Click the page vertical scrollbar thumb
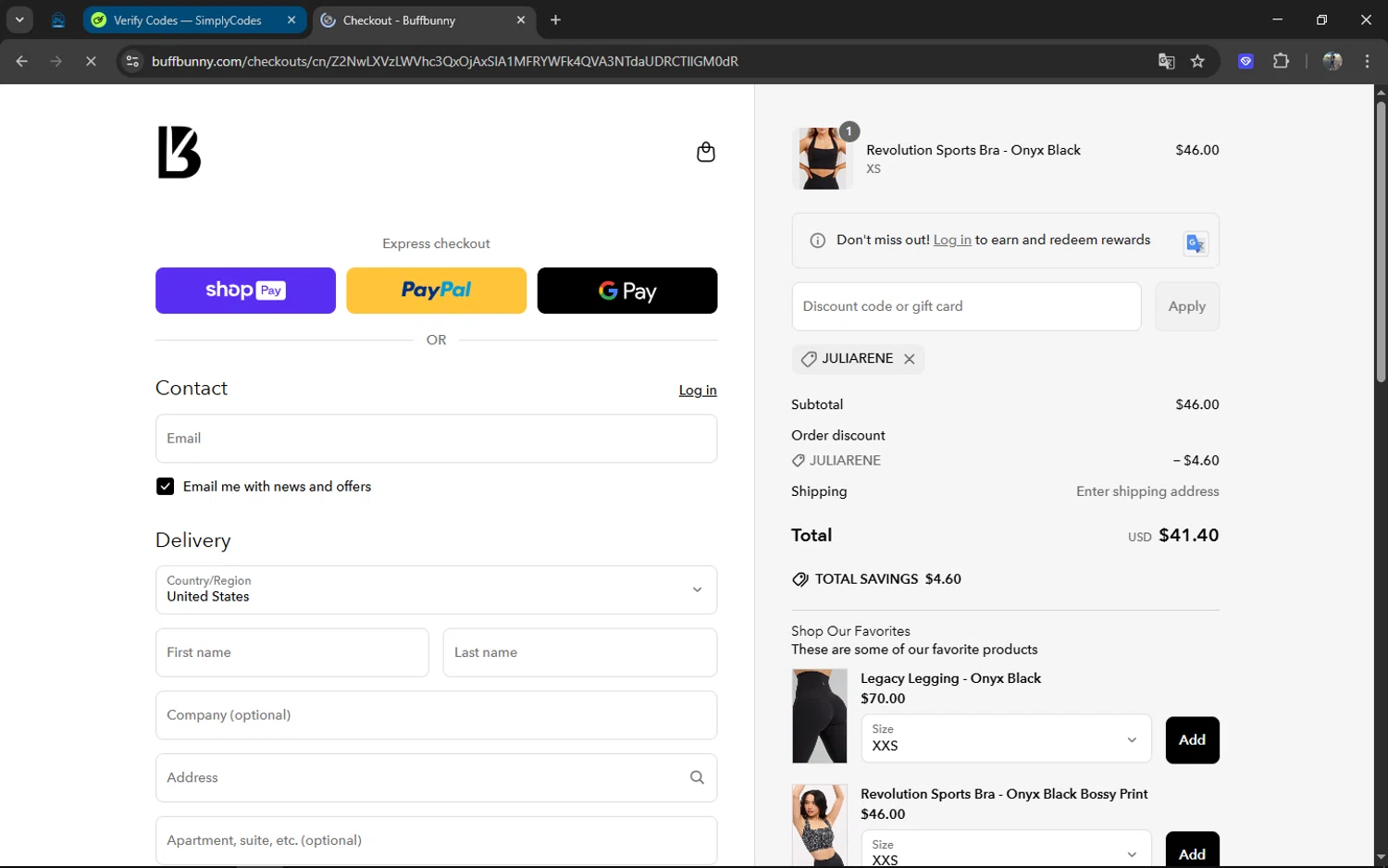The width and height of the screenshot is (1388, 868). [1381, 242]
